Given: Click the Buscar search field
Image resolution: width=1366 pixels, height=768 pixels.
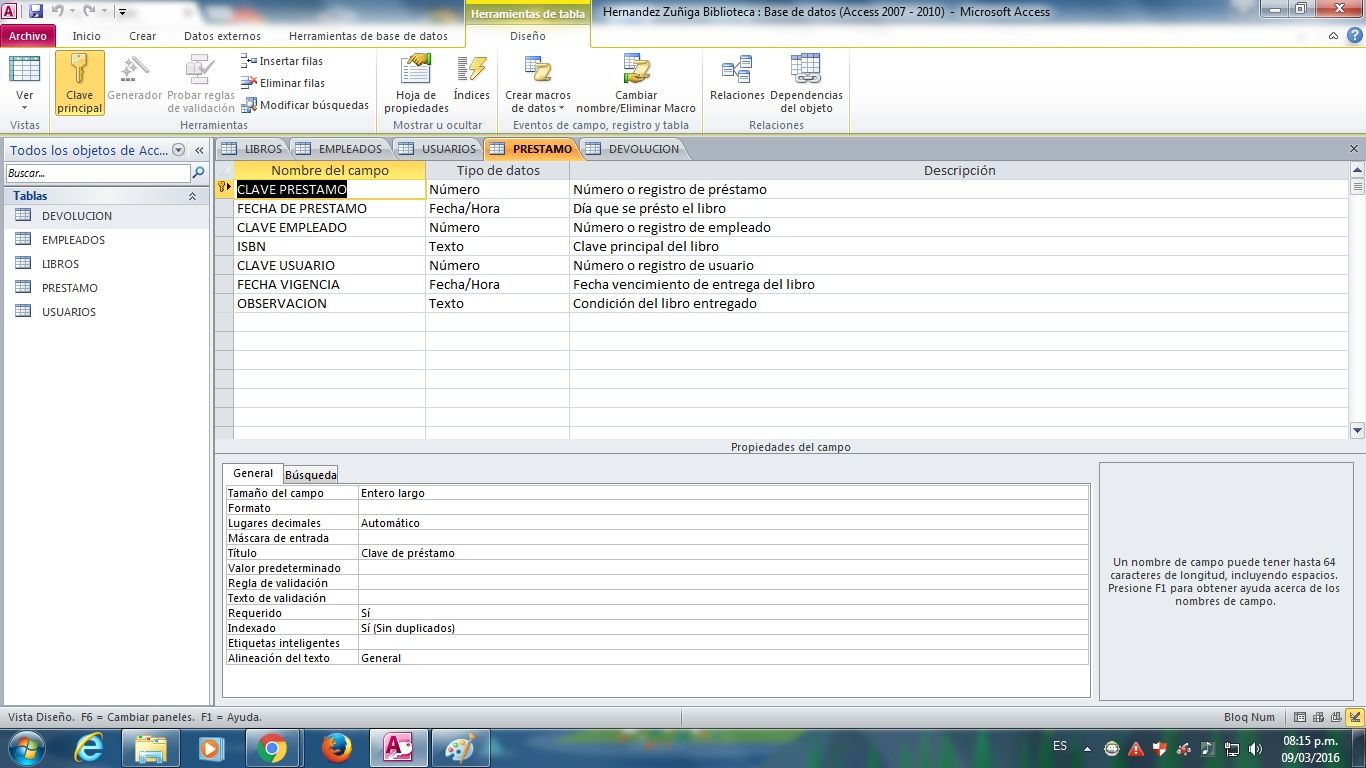Looking at the screenshot, I should [x=97, y=173].
